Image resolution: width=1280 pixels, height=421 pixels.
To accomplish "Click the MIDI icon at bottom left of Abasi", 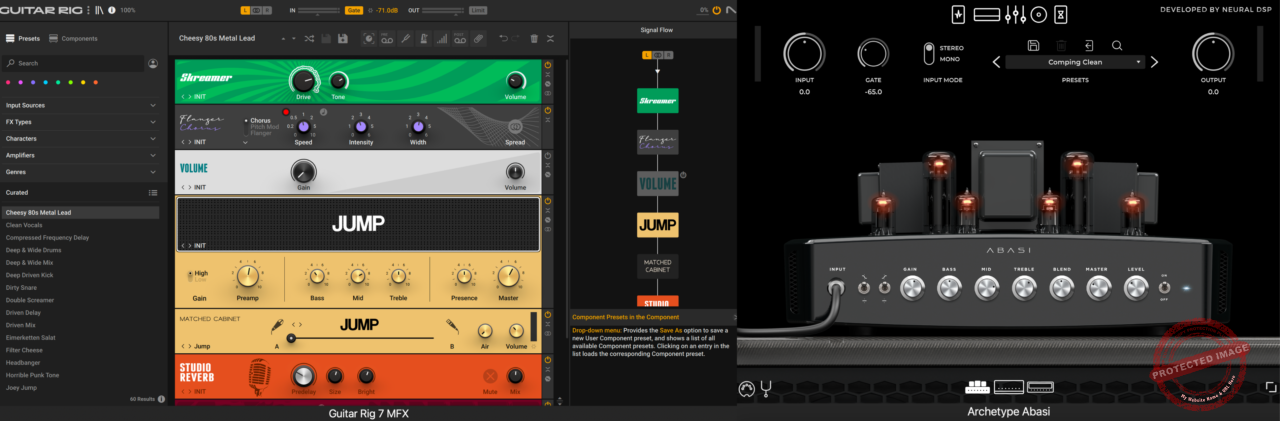I will 745,388.
